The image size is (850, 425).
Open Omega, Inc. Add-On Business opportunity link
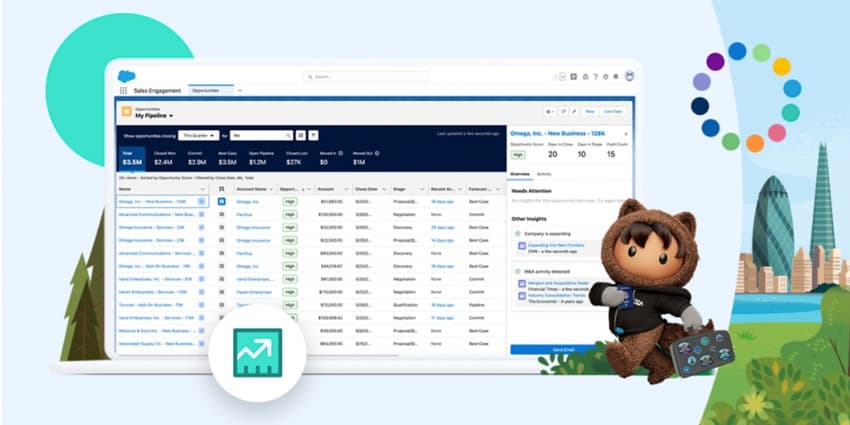[x=154, y=266]
